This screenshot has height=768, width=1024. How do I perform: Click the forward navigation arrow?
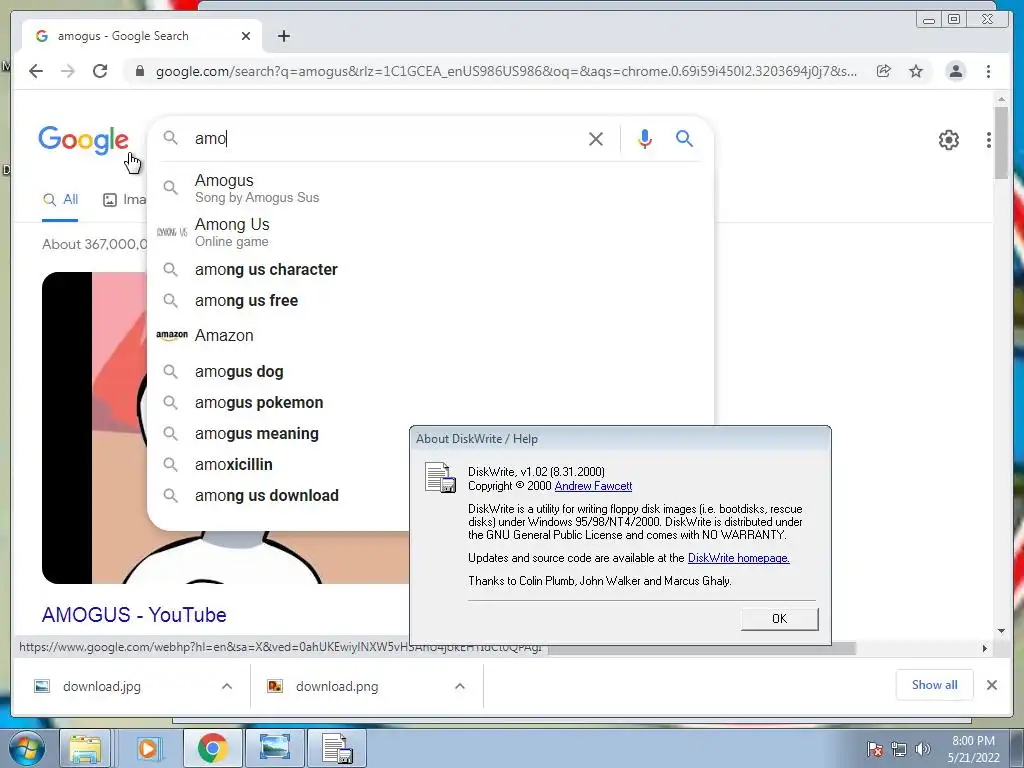(68, 71)
